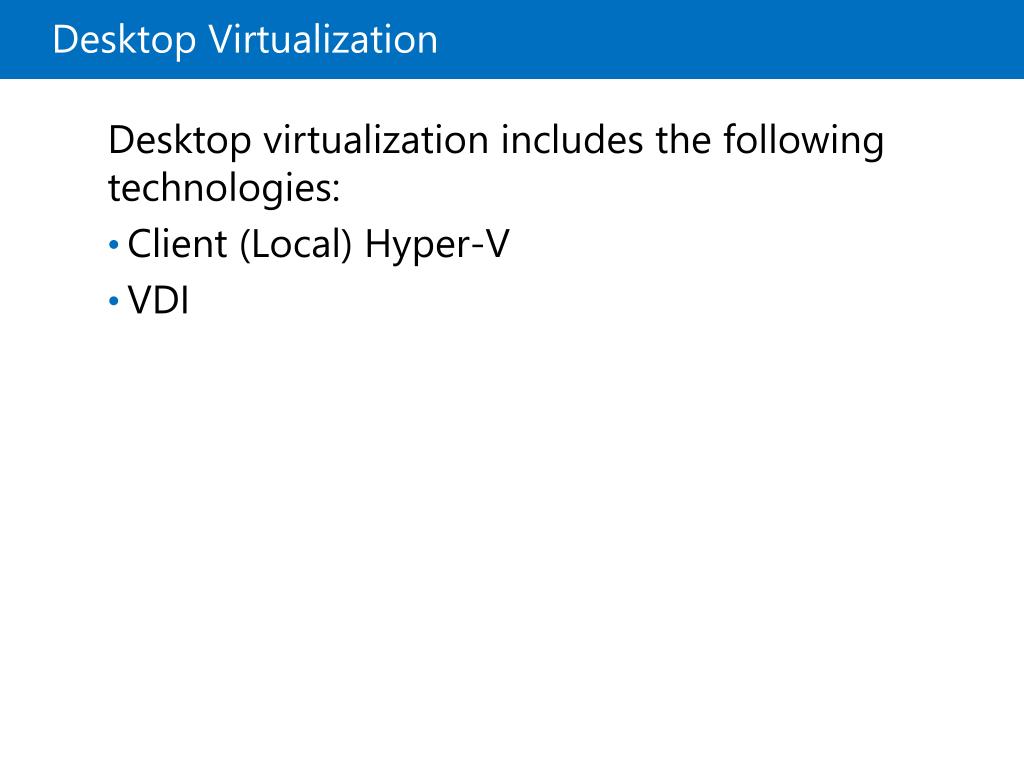Click the word (Local) in first bullet
Image resolution: width=1024 pixels, height=768 pixels.
[x=296, y=245]
